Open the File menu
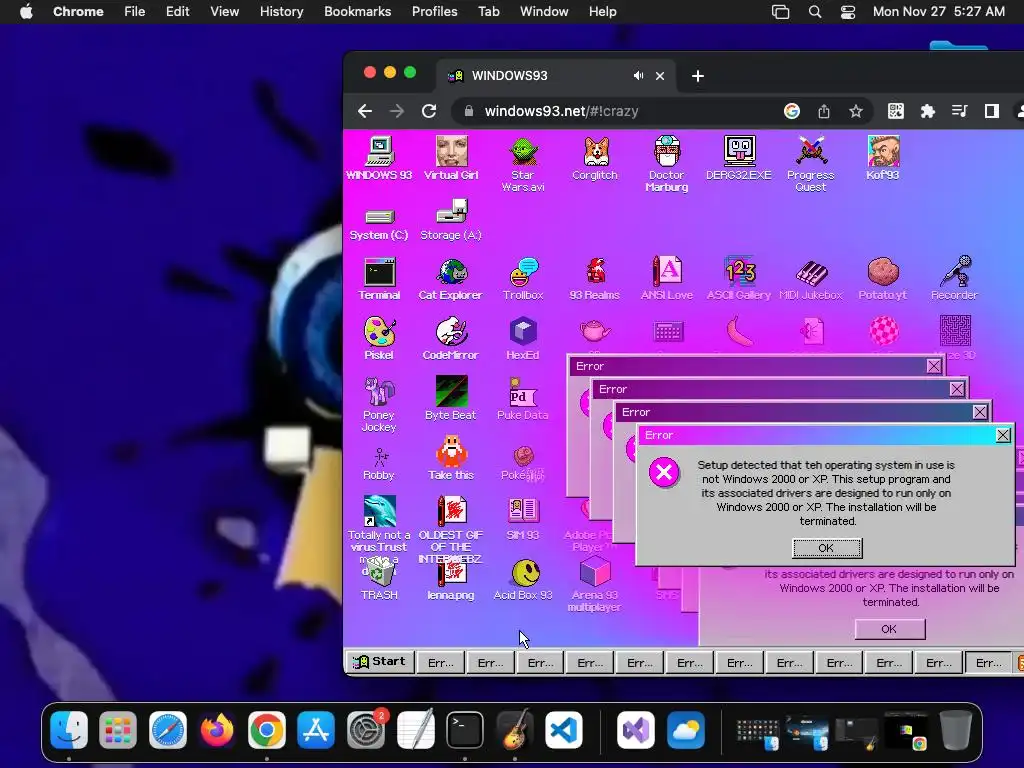 pyautogui.click(x=135, y=11)
